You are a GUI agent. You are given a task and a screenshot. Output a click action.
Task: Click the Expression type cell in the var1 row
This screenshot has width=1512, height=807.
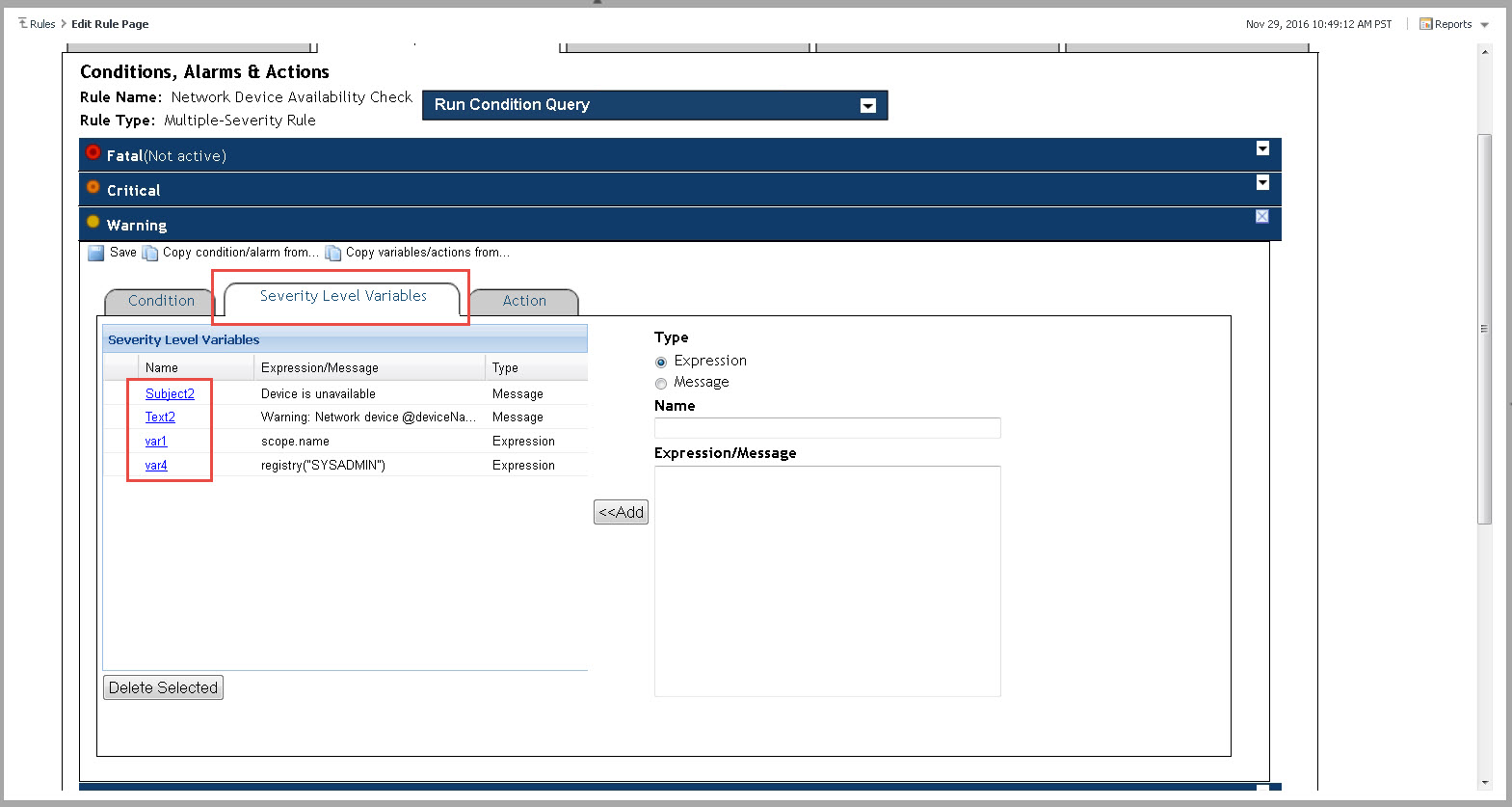tap(523, 442)
